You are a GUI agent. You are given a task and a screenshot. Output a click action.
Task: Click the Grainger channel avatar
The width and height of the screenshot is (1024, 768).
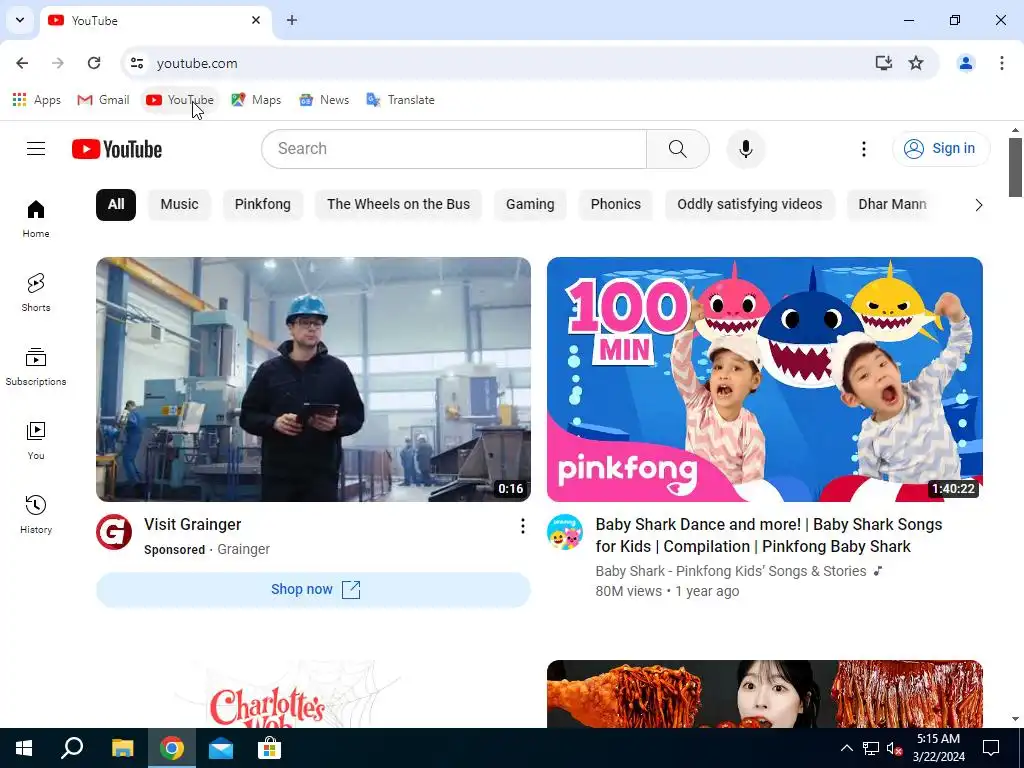tap(114, 532)
